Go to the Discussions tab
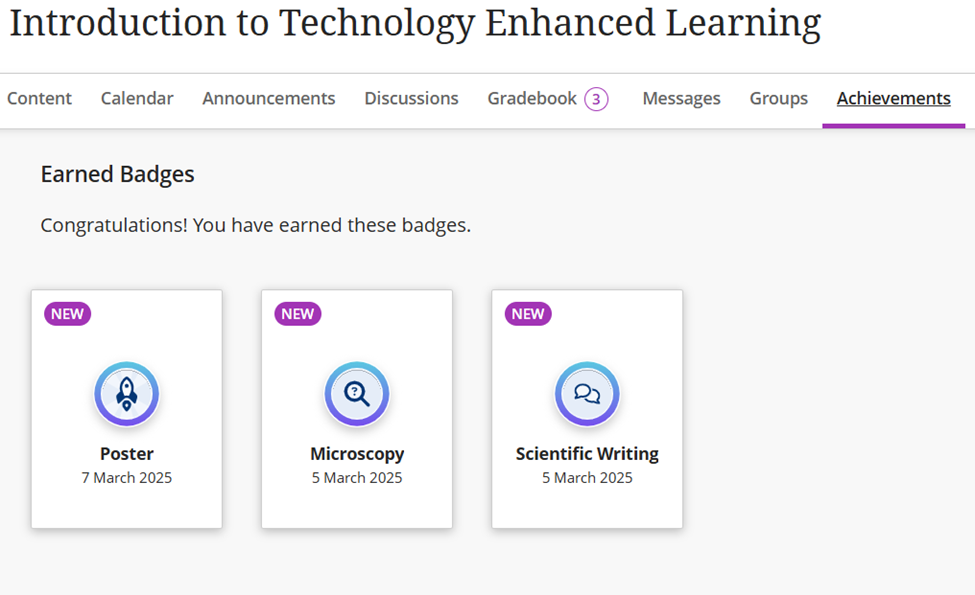The height and width of the screenshot is (595, 975). click(x=411, y=98)
